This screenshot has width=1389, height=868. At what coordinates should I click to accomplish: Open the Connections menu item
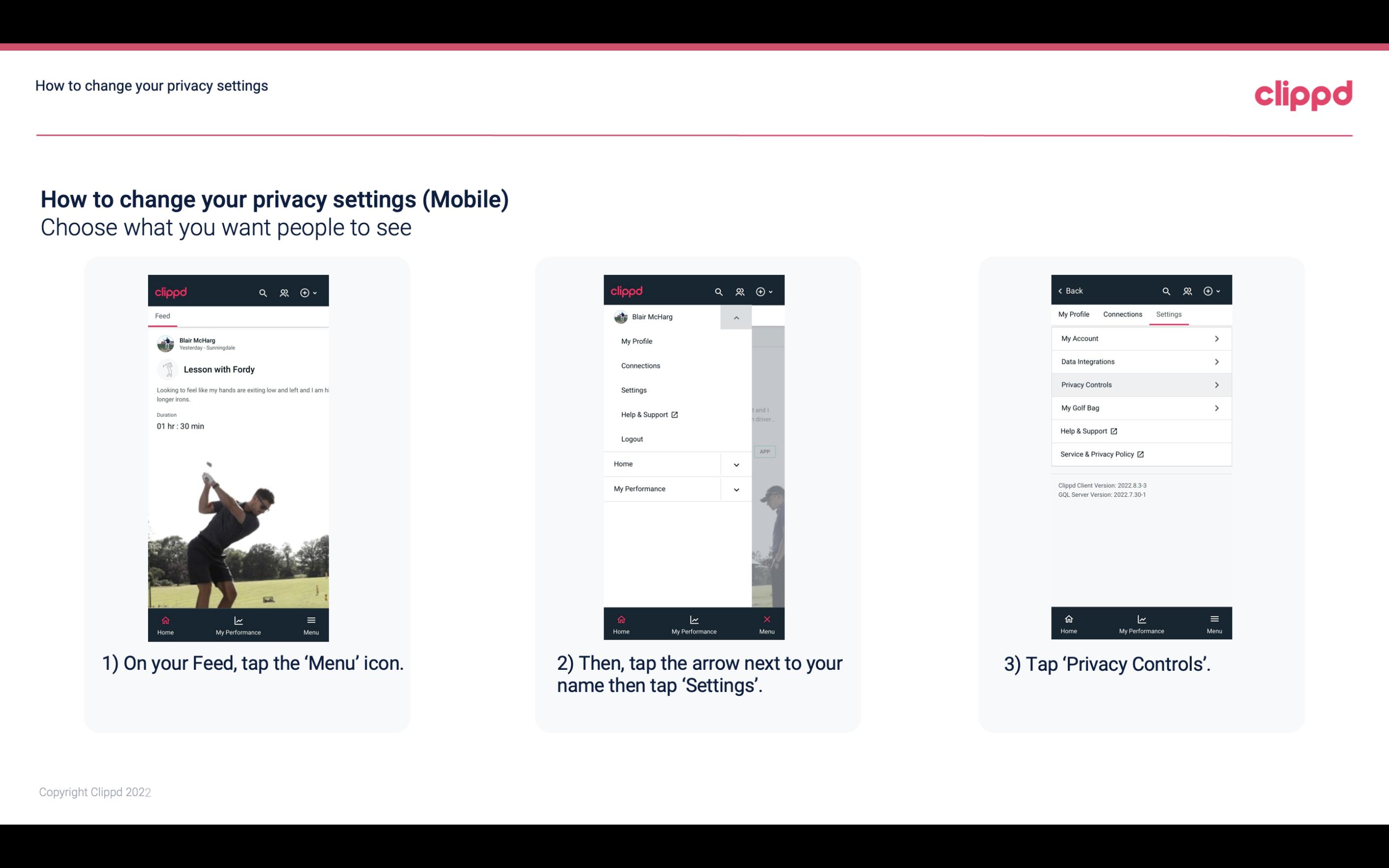640,365
